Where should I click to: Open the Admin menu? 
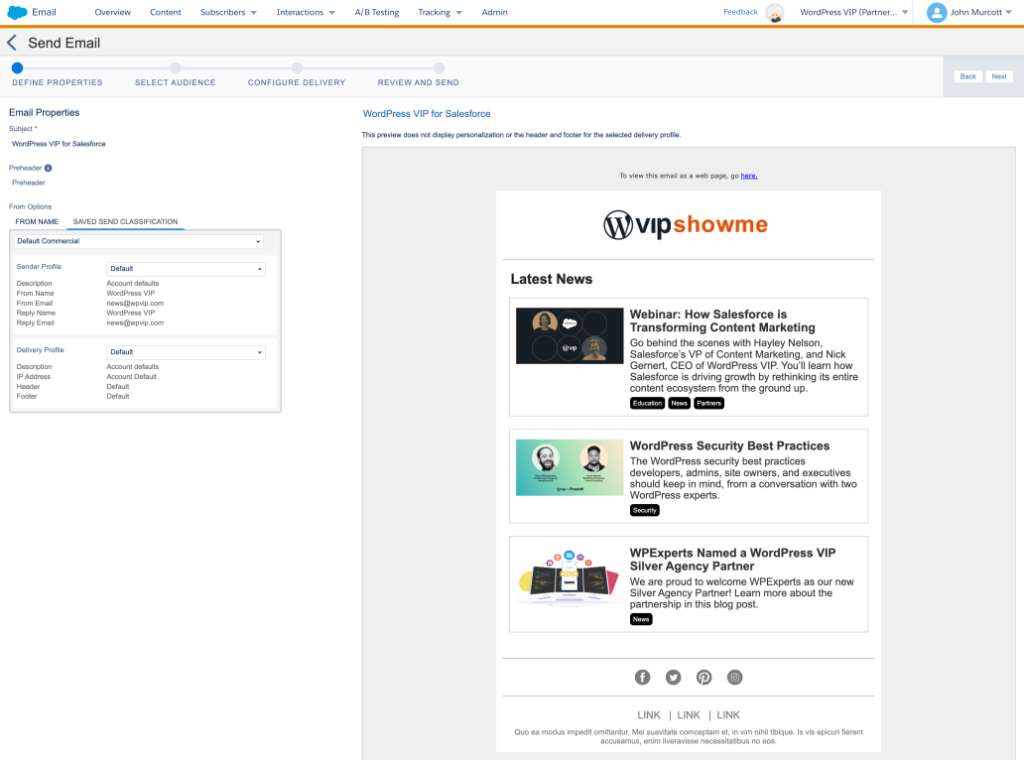[494, 12]
